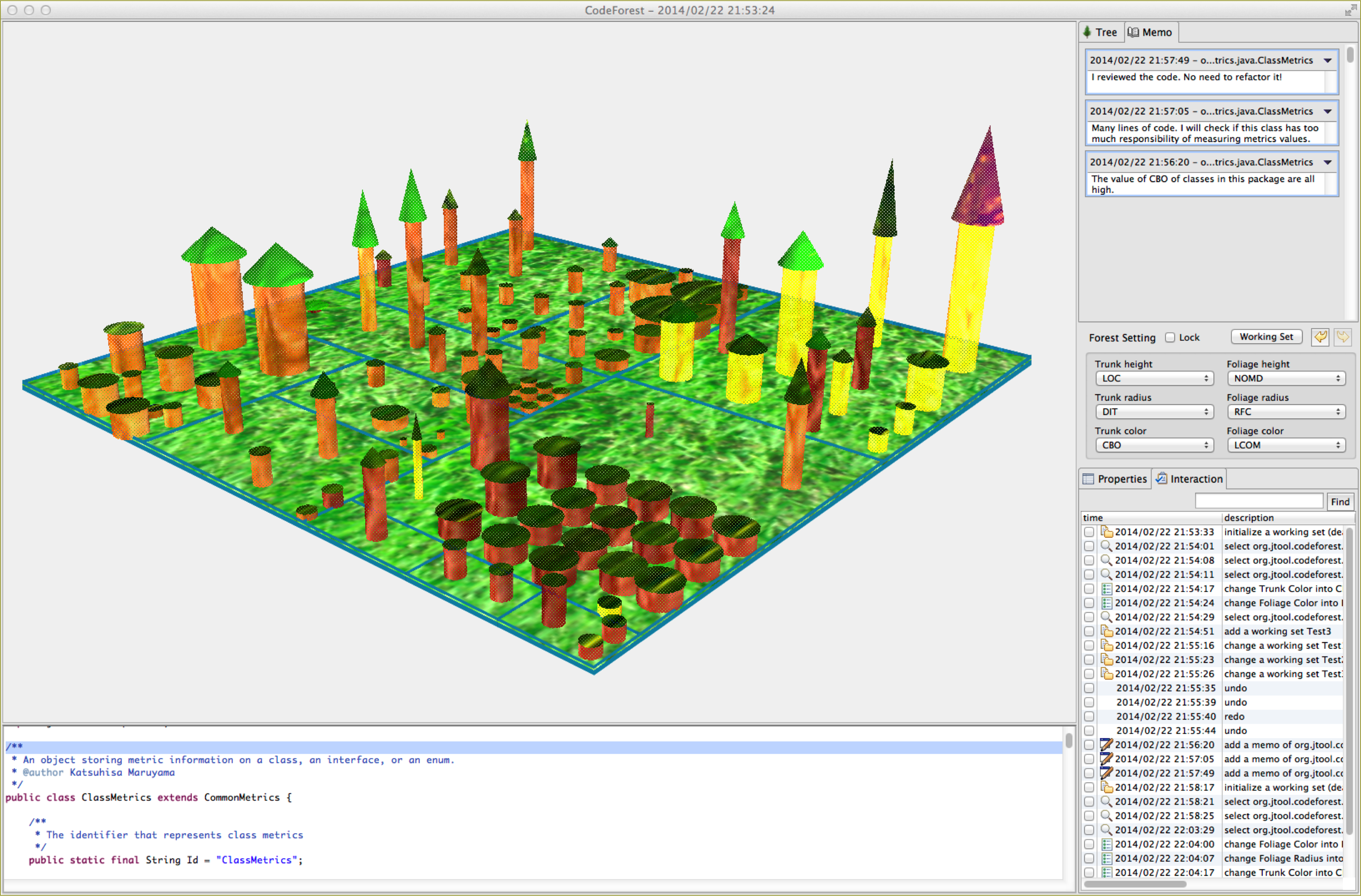The width and height of the screenshot is (1361, 896).
Task: Enable the Lock checkbox in Forest Setting
Action: point(1170,337)
